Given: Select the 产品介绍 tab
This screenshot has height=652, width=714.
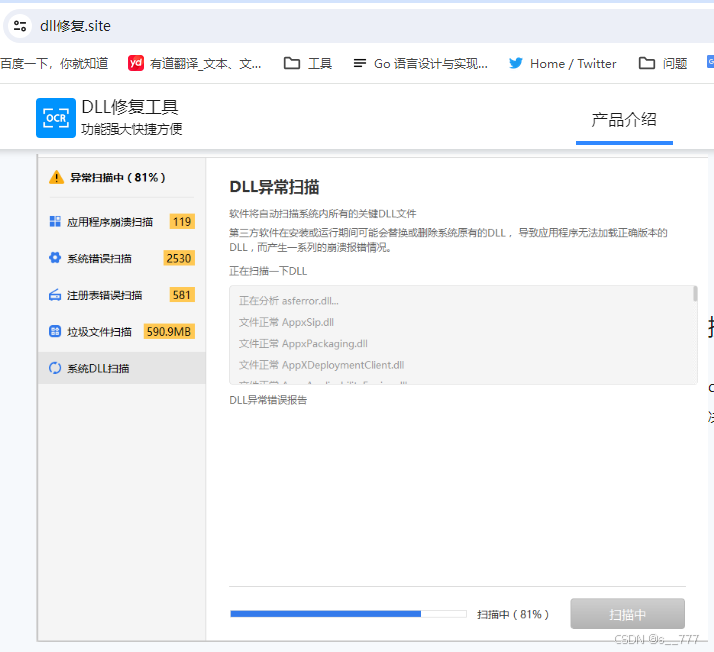Looking at the screenshot, I should 624,120.
